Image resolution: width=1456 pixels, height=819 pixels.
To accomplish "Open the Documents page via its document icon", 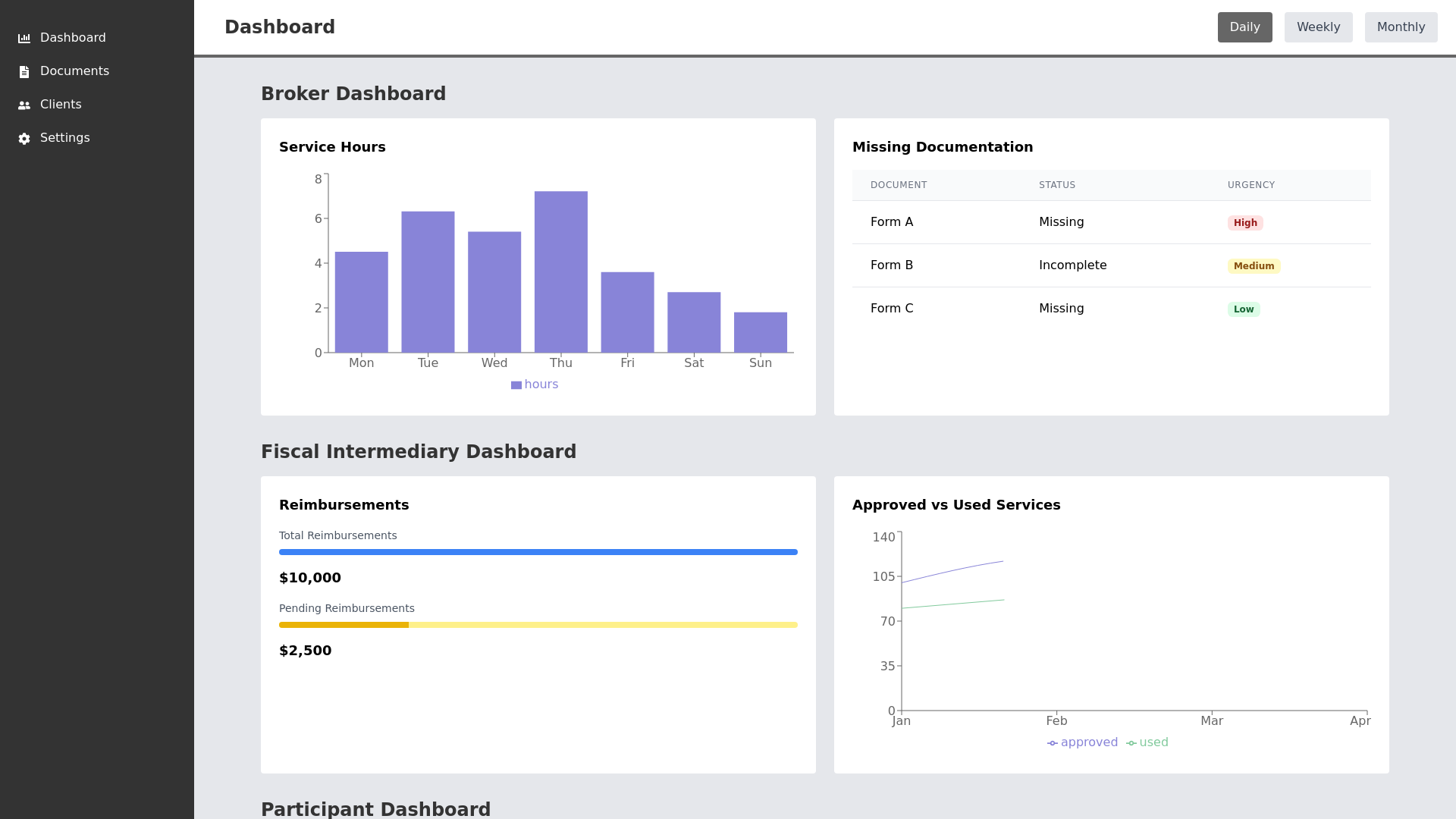I will (24, 71).
